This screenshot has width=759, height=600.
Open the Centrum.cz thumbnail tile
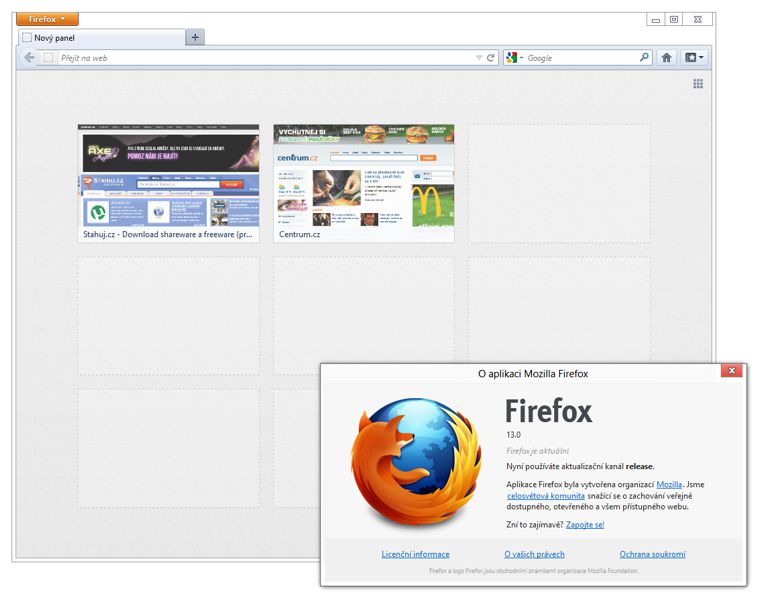coord(364,183)
